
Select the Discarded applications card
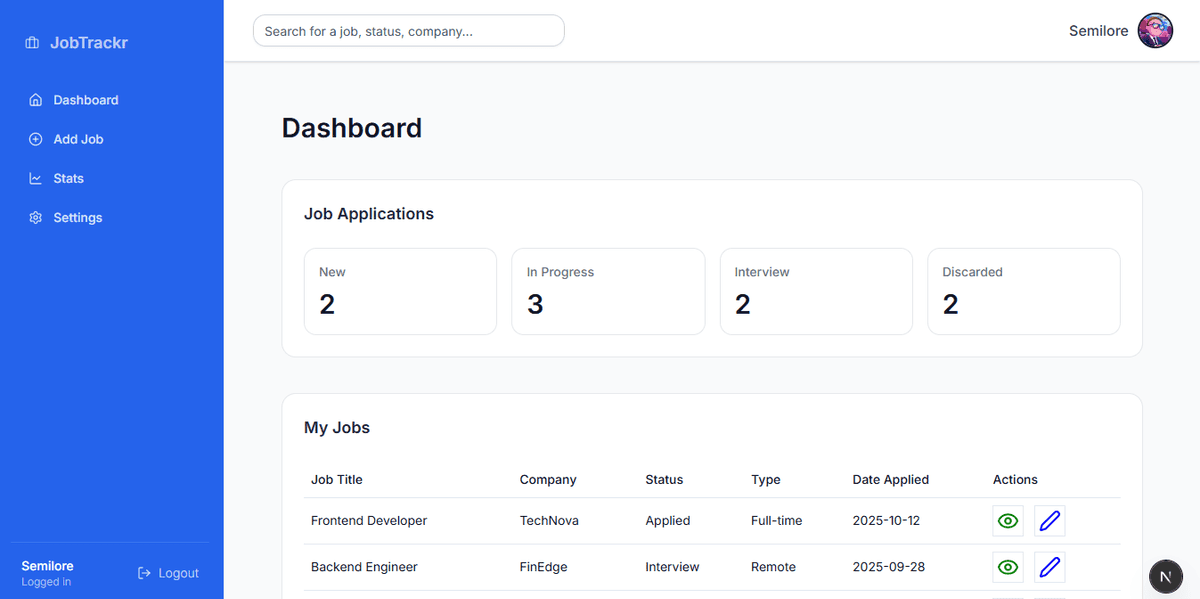click(1024, 291)
